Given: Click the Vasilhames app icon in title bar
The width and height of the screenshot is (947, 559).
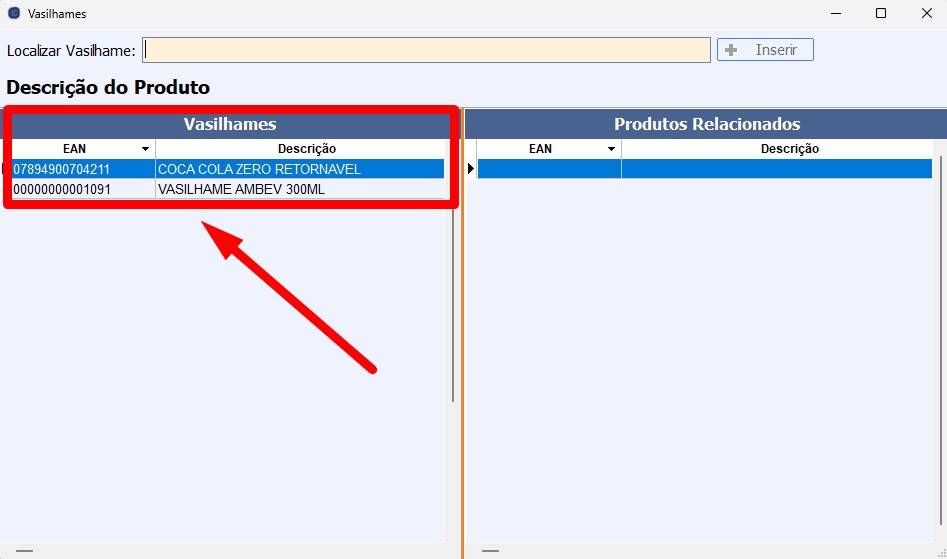Looking at the screenshot, I should pos(14,13).
